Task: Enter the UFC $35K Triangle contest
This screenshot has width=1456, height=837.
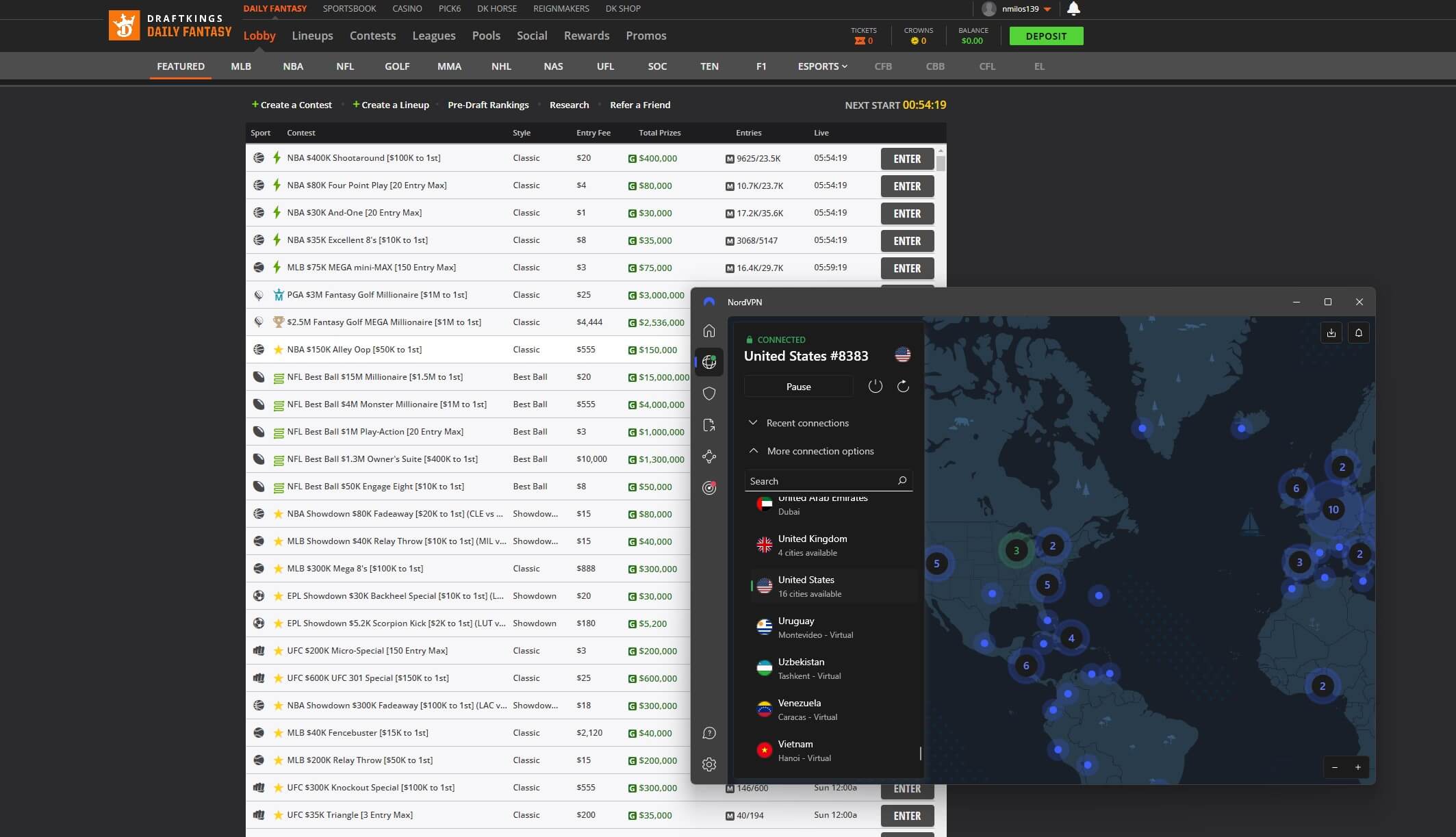Action: 907,816
